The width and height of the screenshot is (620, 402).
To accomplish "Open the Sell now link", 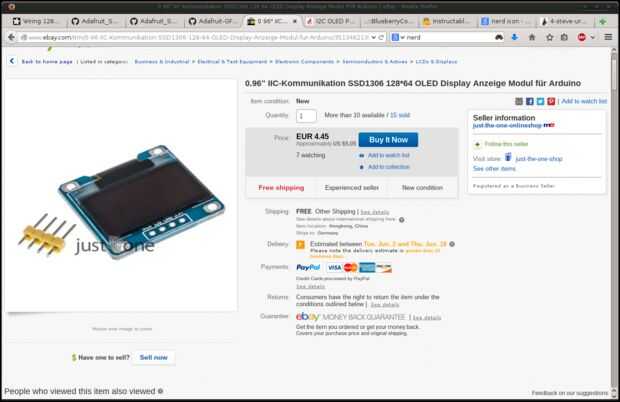I will 153,357.
